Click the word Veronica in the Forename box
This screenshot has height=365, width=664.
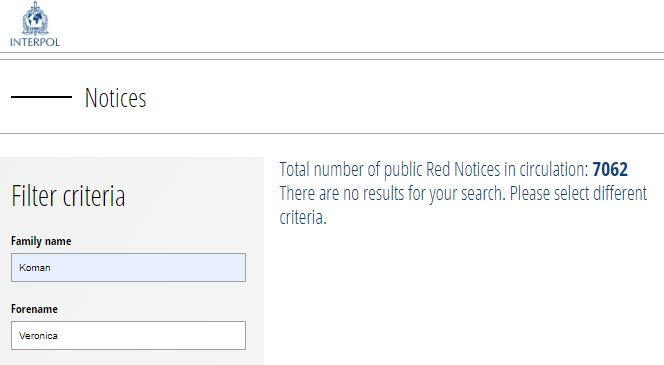[x=38, y=335]
